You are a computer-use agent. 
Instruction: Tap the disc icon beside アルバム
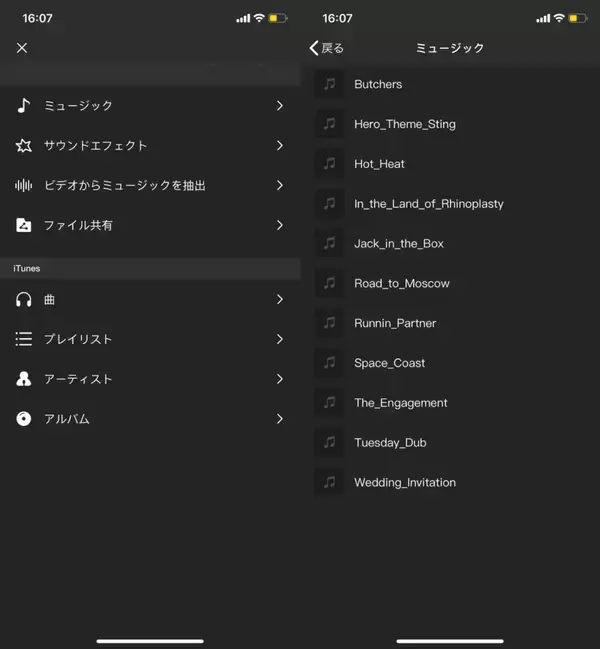click(x=24, y=419)
